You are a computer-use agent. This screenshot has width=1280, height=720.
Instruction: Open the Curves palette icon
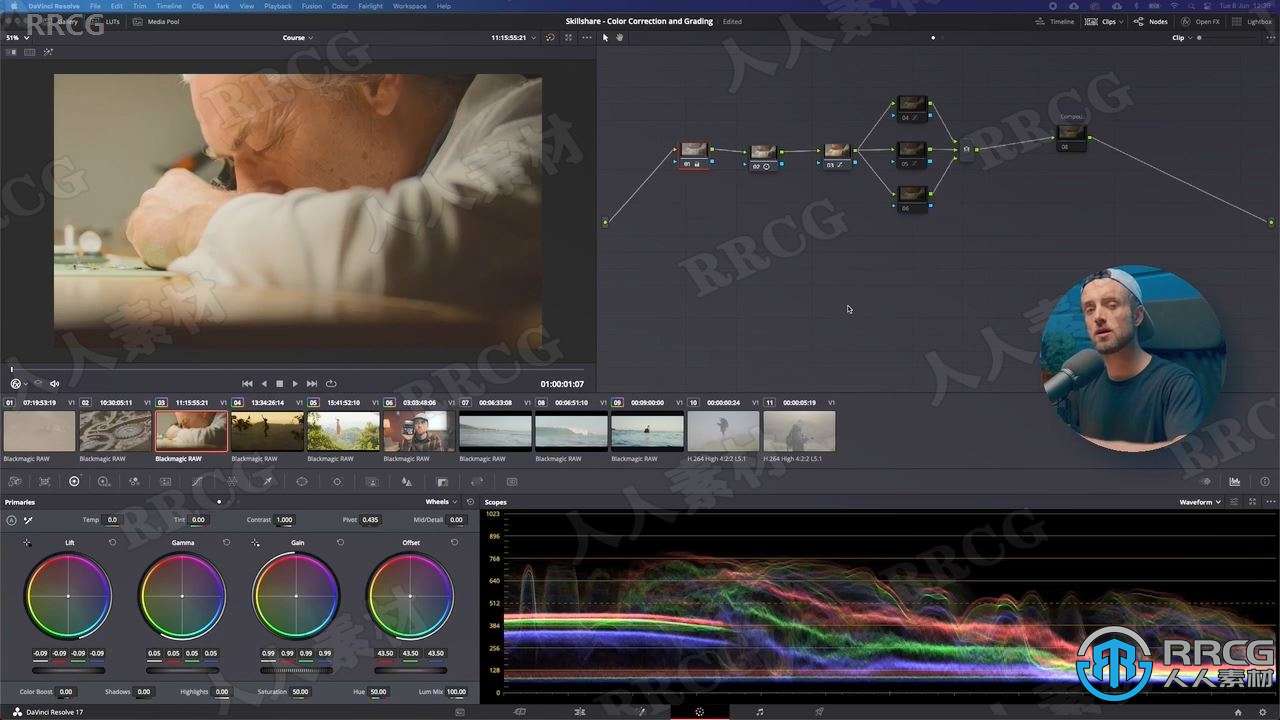(197, 481)
